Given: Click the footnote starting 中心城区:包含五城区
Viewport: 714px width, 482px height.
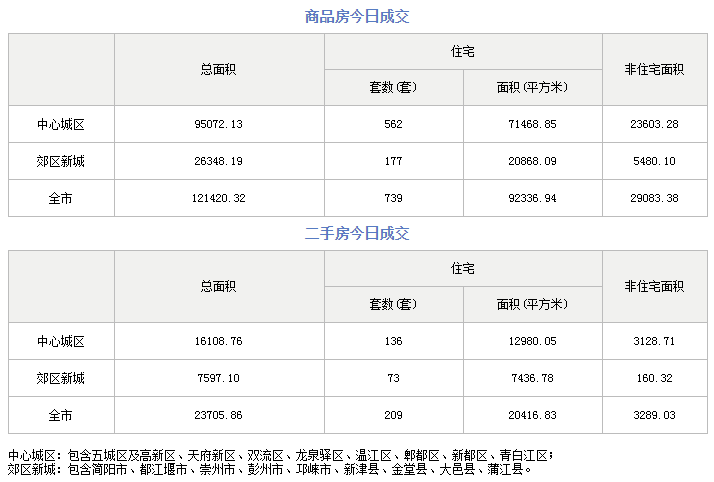Looking at the screenshot, I should (281, 456).
